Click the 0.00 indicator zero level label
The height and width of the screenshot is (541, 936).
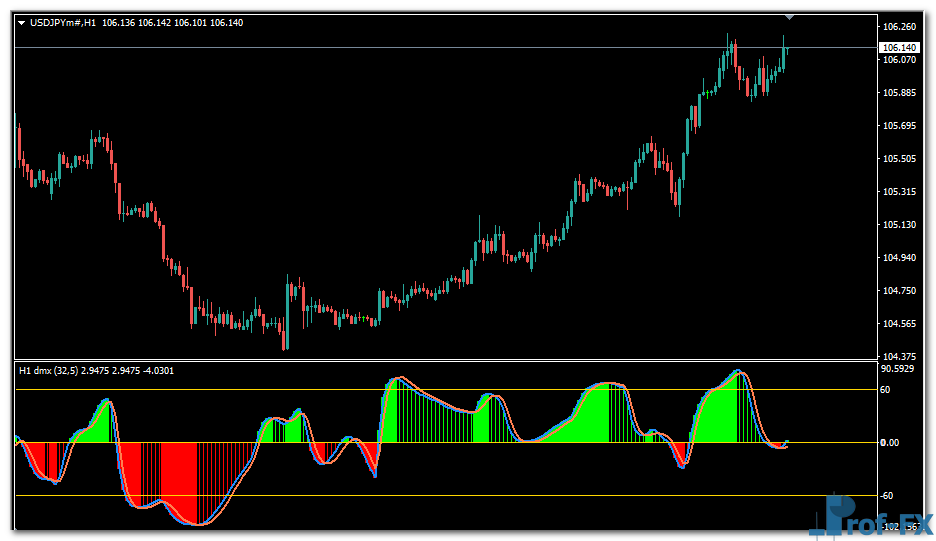[x=889, y=442]
